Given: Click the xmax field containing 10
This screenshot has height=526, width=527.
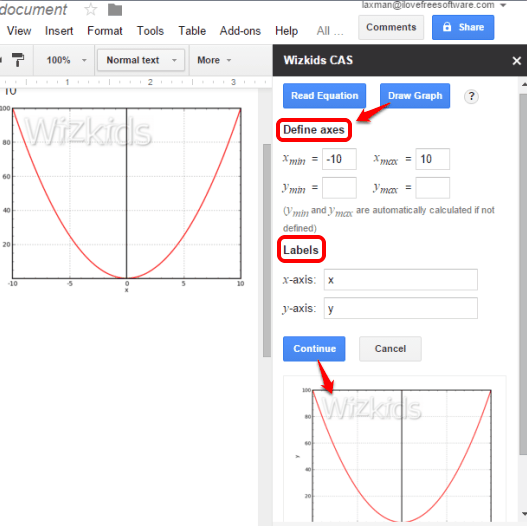Looking at the screenshot, I should pyautogui.click(x=433, y=159).
